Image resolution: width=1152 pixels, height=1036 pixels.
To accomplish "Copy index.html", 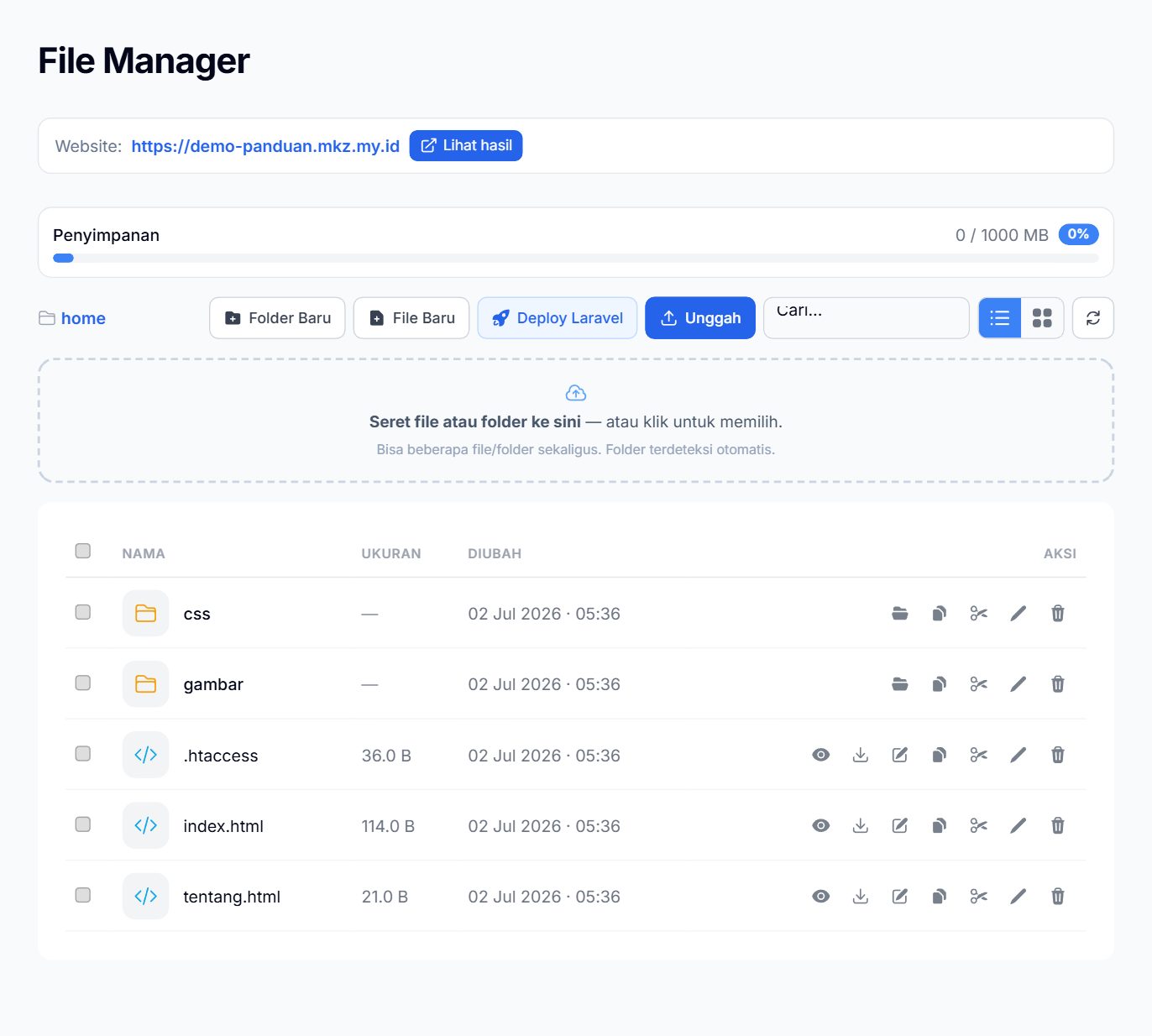I will click(940, 825).
